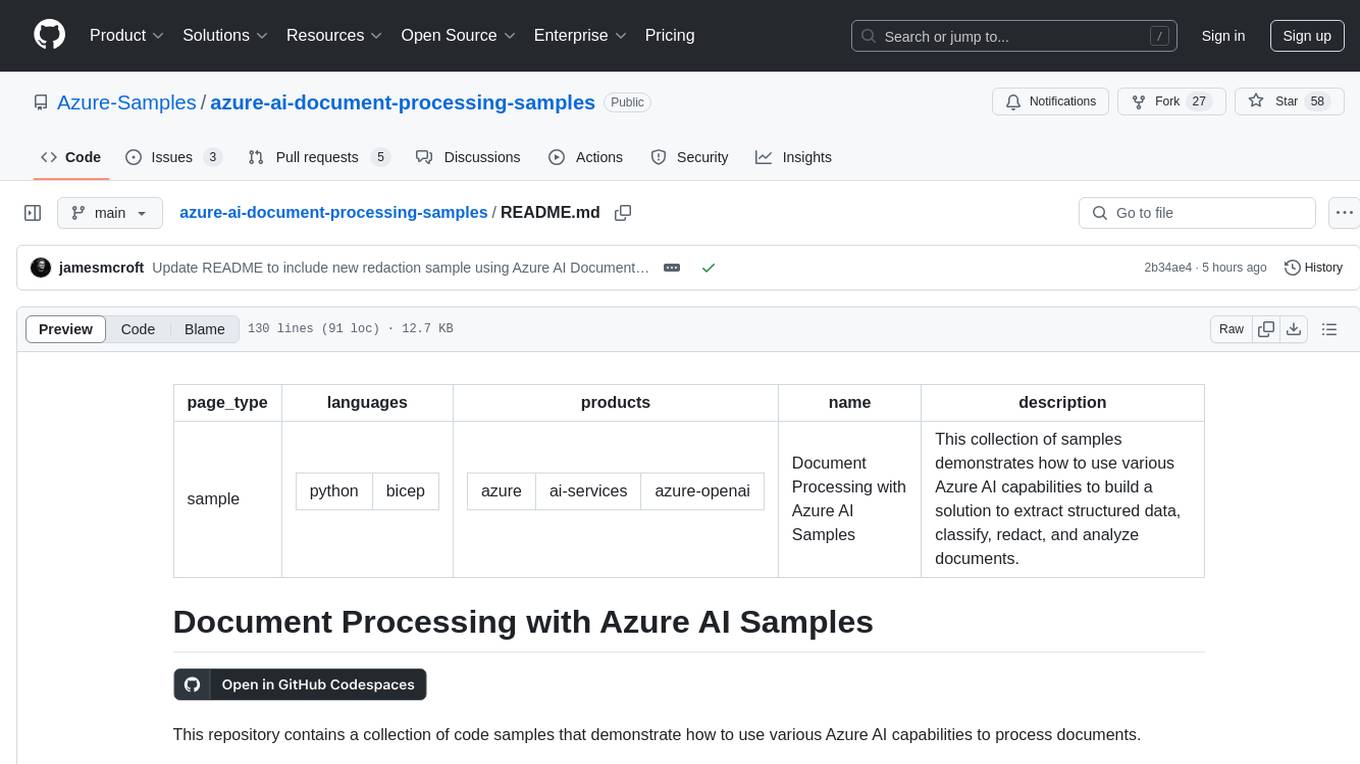Image resolution: width=1360 pixels, height=764 pixels.
Task: Click the Sign up button
Action: click(x=1307, y=36)
